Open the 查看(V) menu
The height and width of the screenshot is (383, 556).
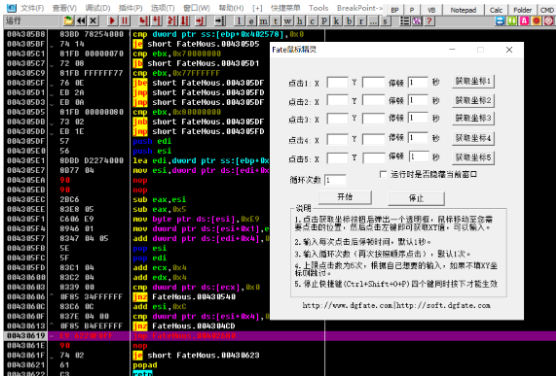click(x=64, y=8)
